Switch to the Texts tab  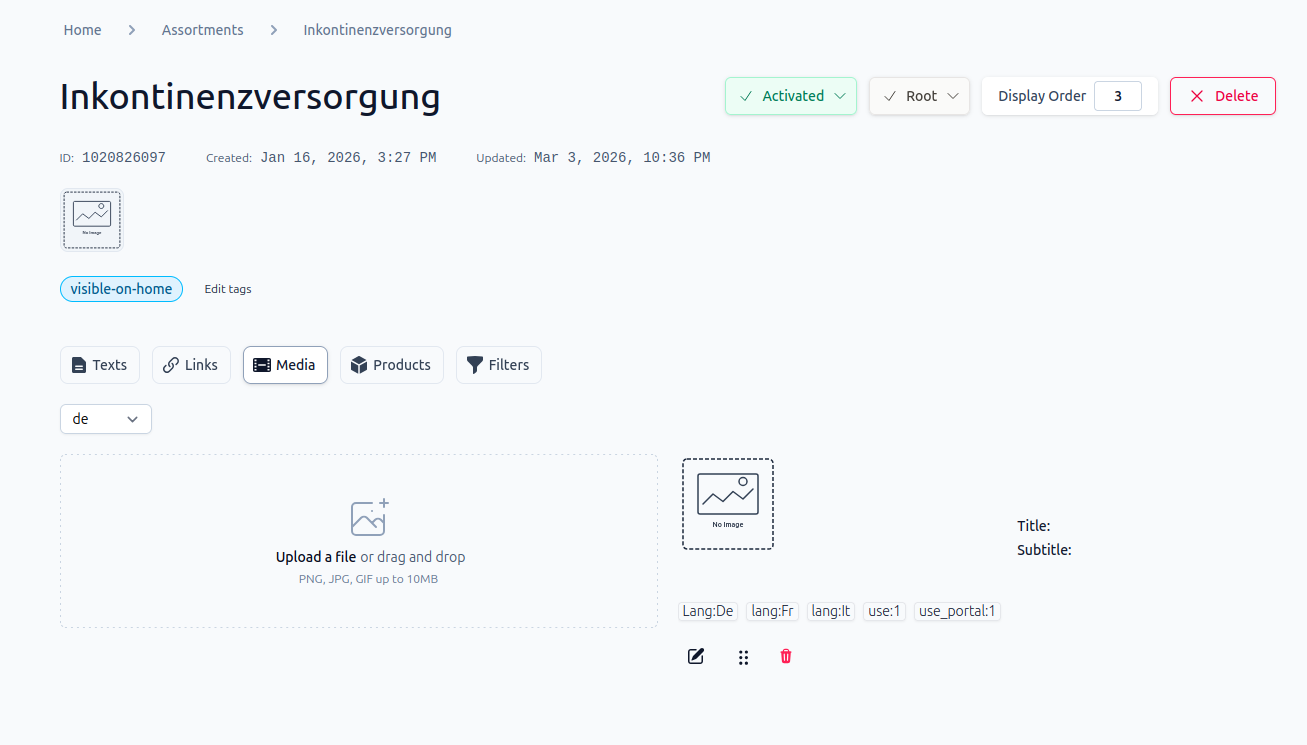click(100, 365)
